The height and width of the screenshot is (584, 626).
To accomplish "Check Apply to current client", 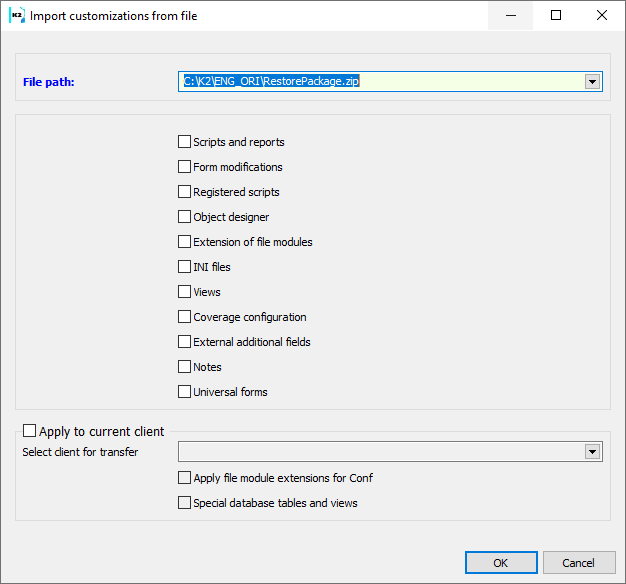I will click(29, 431).
